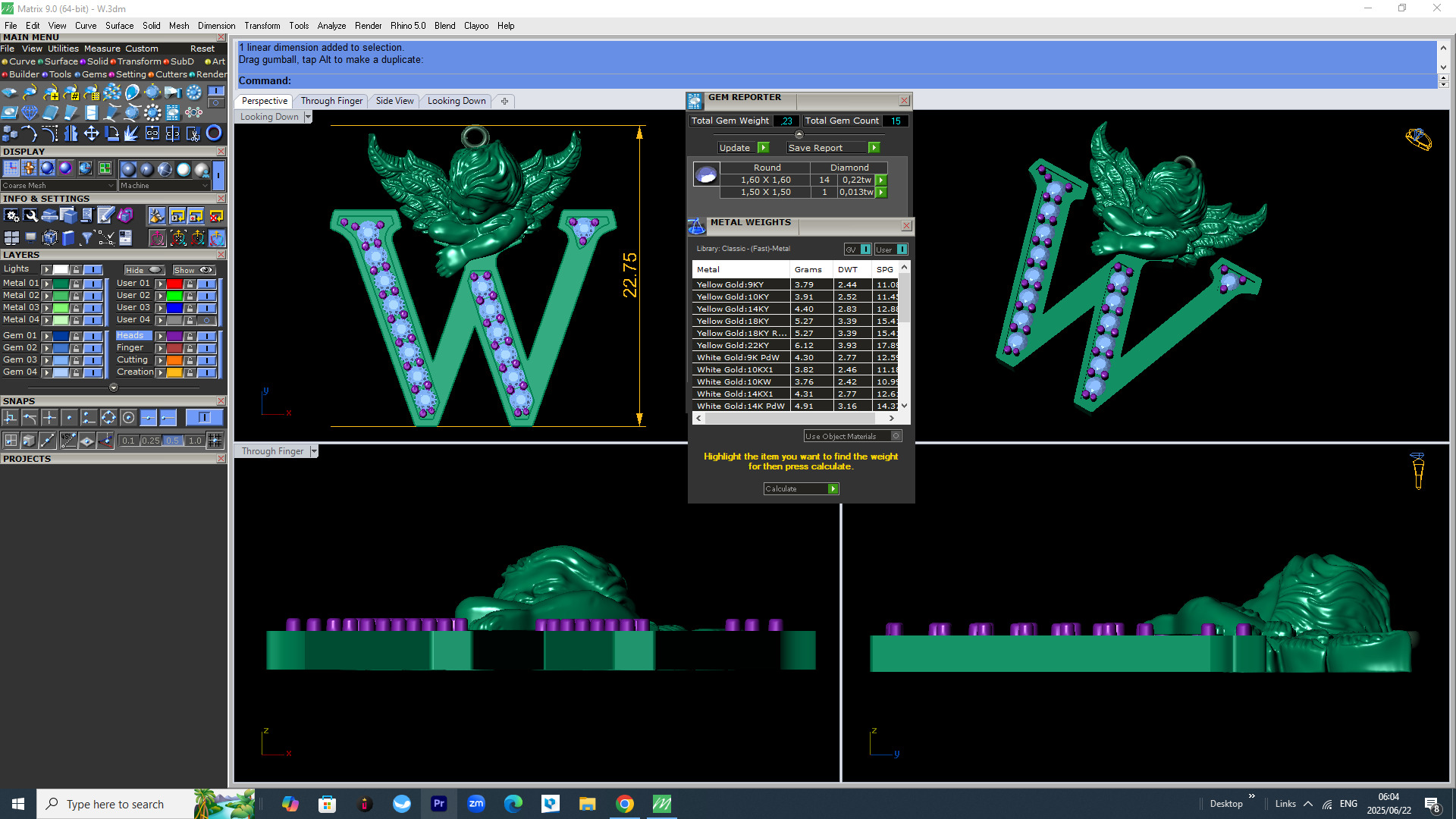This screenshot has width=1456, height=819.
Task: Open the pear-shaped gem tool
Action: tap(133, 93)
